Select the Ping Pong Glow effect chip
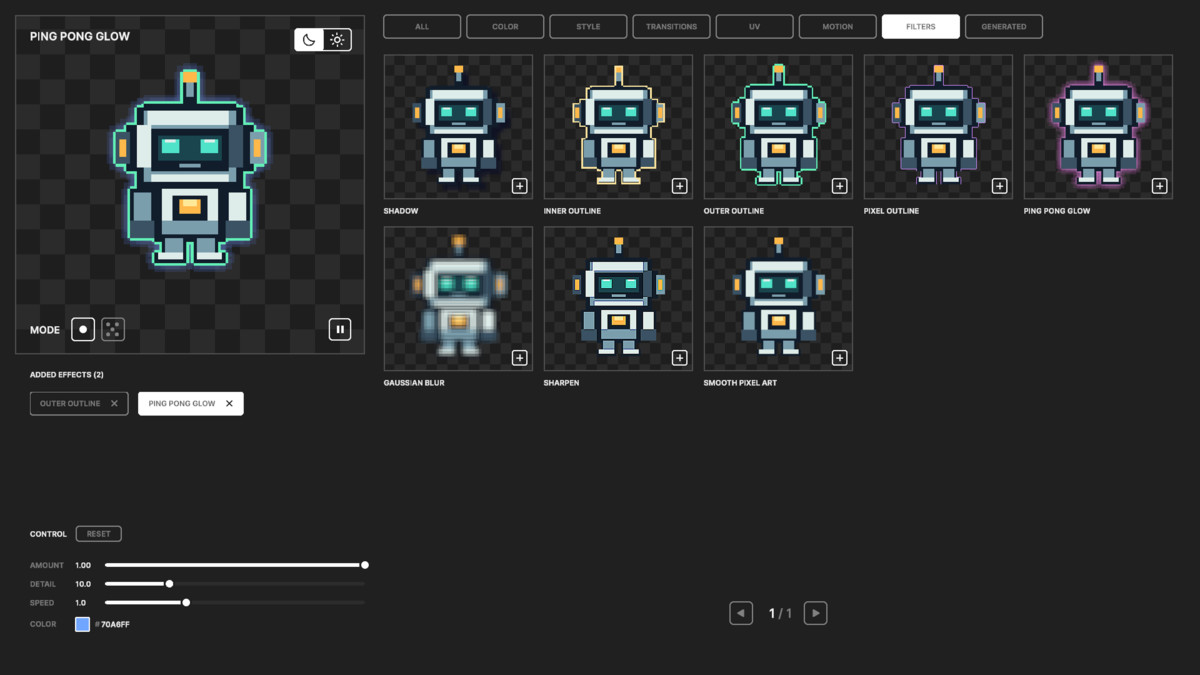 coord(191,403)
